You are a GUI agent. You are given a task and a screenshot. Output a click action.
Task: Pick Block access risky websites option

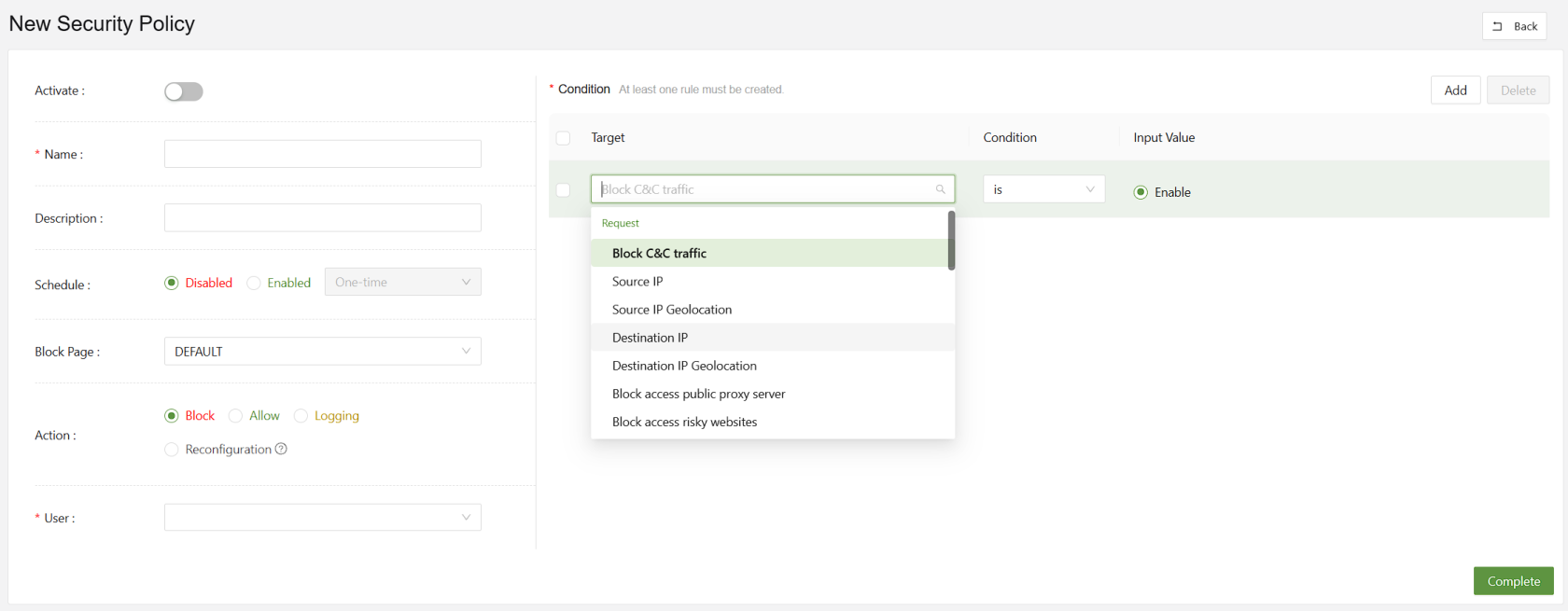point(684,422)
